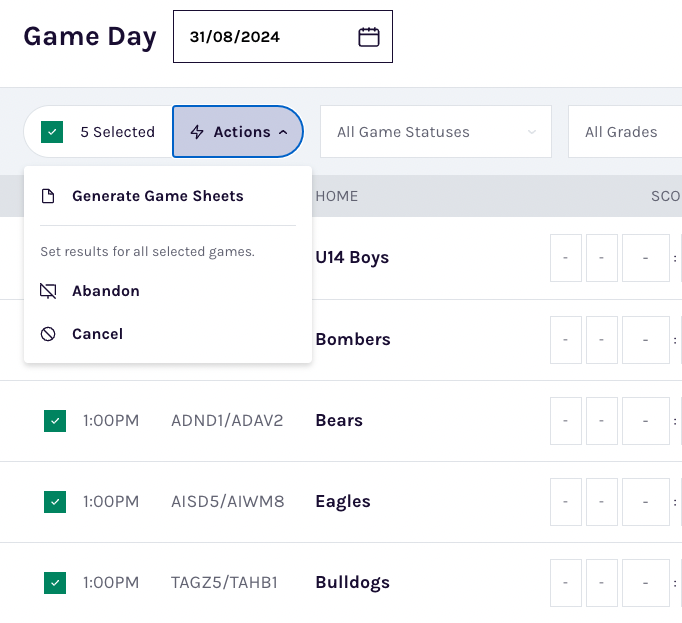The image size is (682, 623).
Task: Uncheck the Bears game checkbox
Action: pos(55,421)
